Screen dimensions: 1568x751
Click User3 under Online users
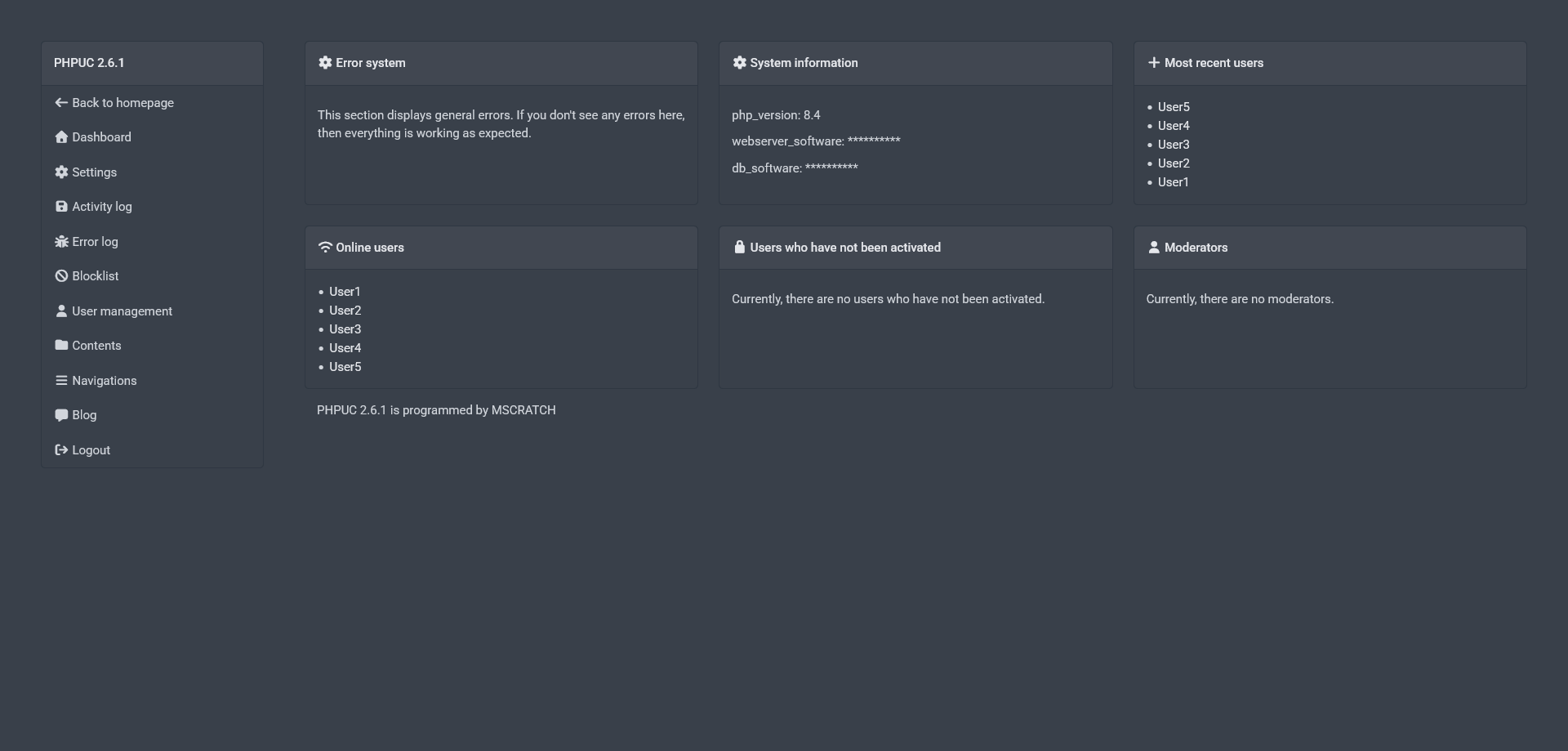click(x=345, y=329)
